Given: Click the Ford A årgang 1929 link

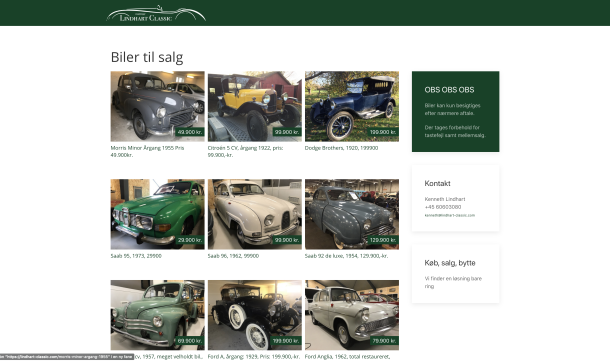Looking at the screenshot, I should pyautogui.click(x=254, y=356).
